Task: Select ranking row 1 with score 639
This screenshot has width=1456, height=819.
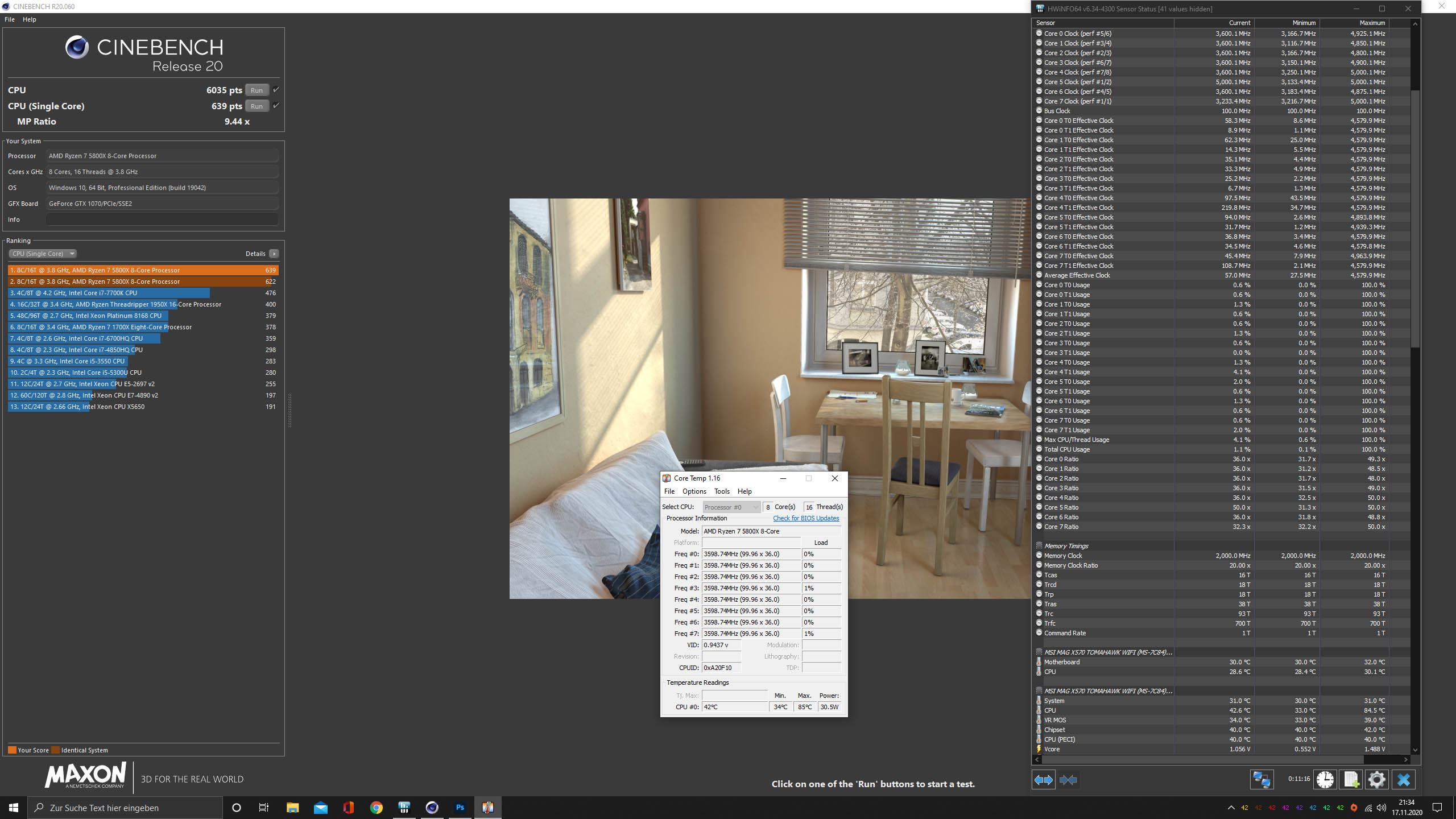Action: click(x=143, y=270)
